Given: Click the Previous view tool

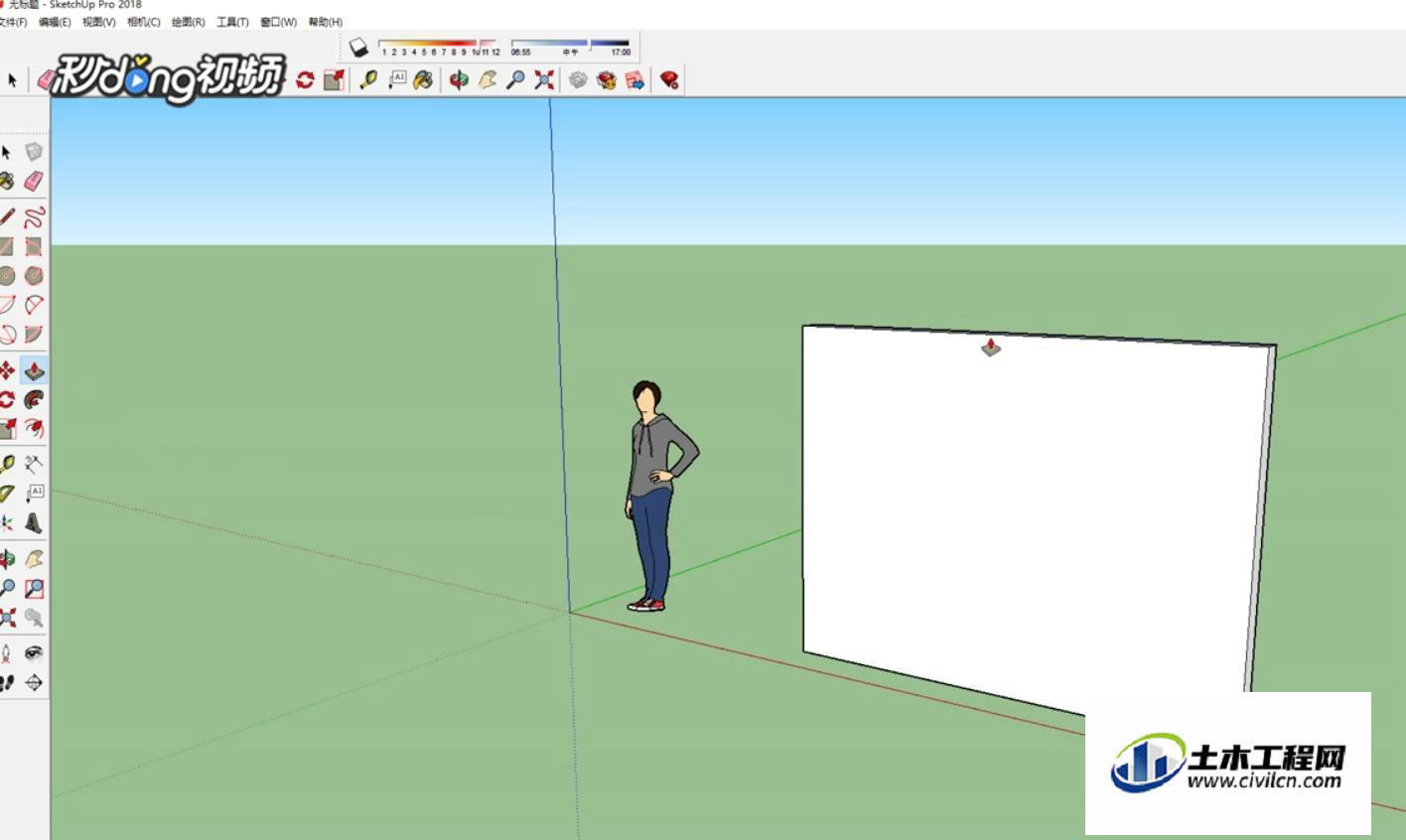Looking at the screenshot, I should point(34,618).
